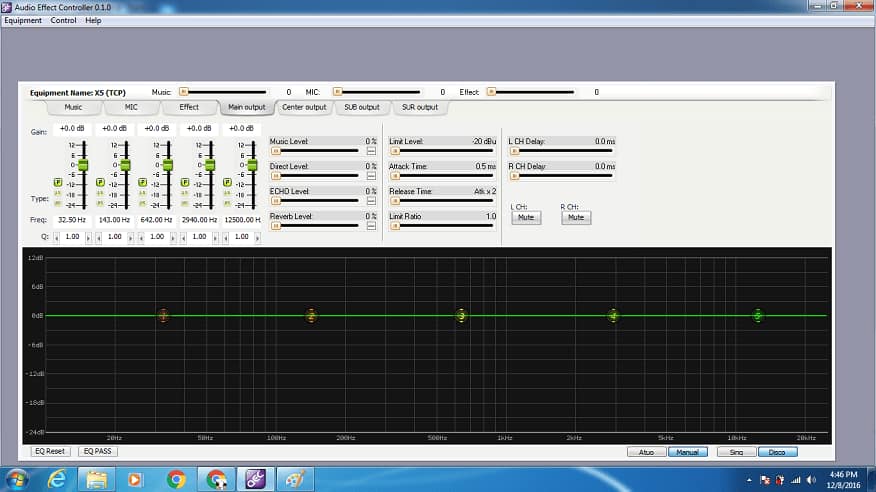Select P filter type for 32.50 Hz band
This screenshot has height=492, width=876.
[58, 183]
